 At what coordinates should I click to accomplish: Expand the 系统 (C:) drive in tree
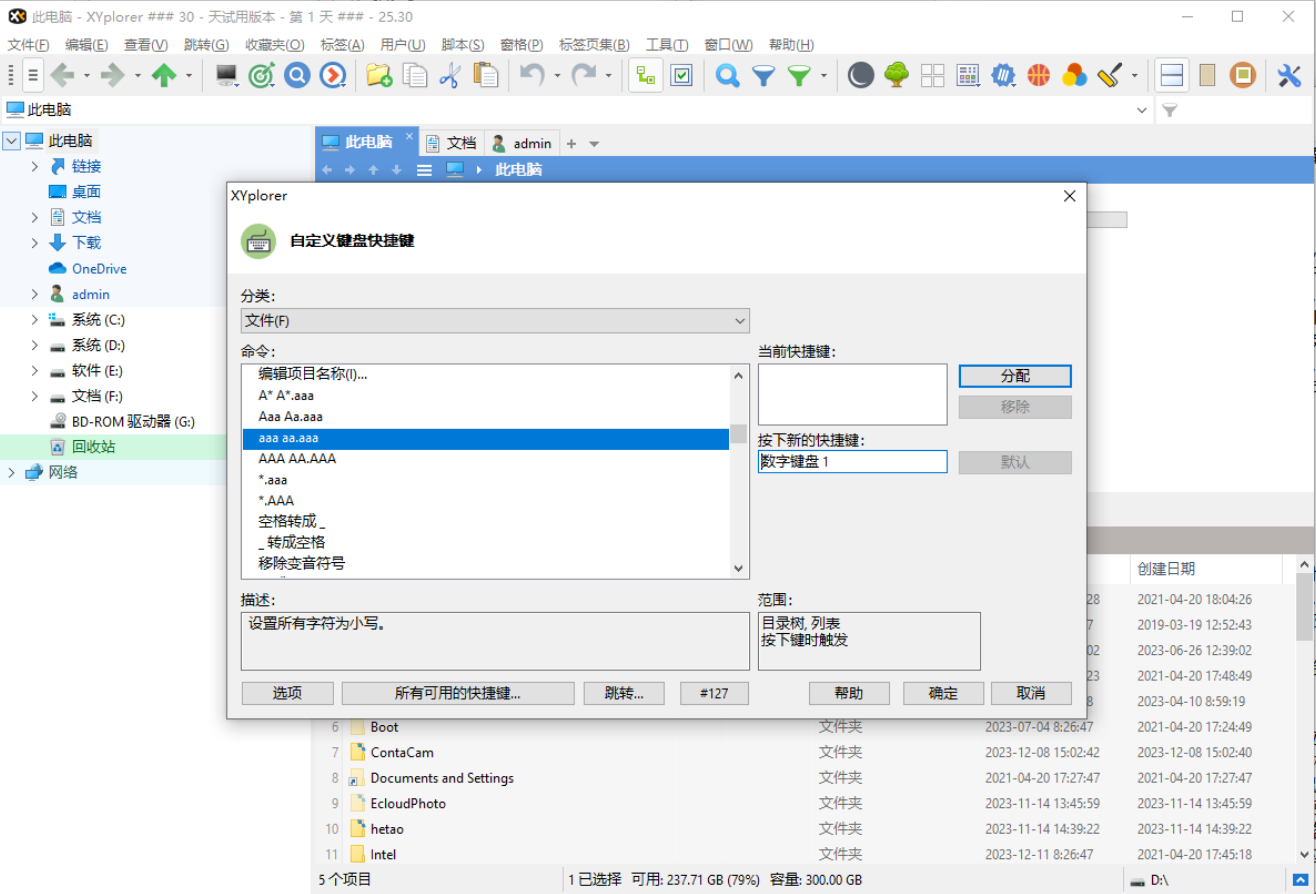(x=35, y=319)
